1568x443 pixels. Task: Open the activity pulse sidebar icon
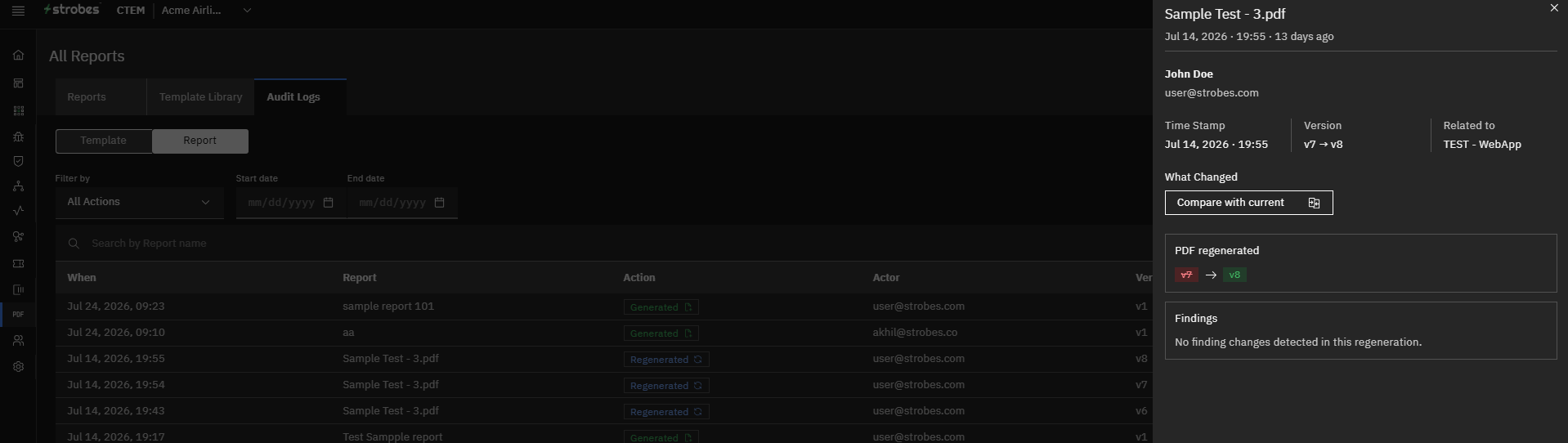click(18, 211)
